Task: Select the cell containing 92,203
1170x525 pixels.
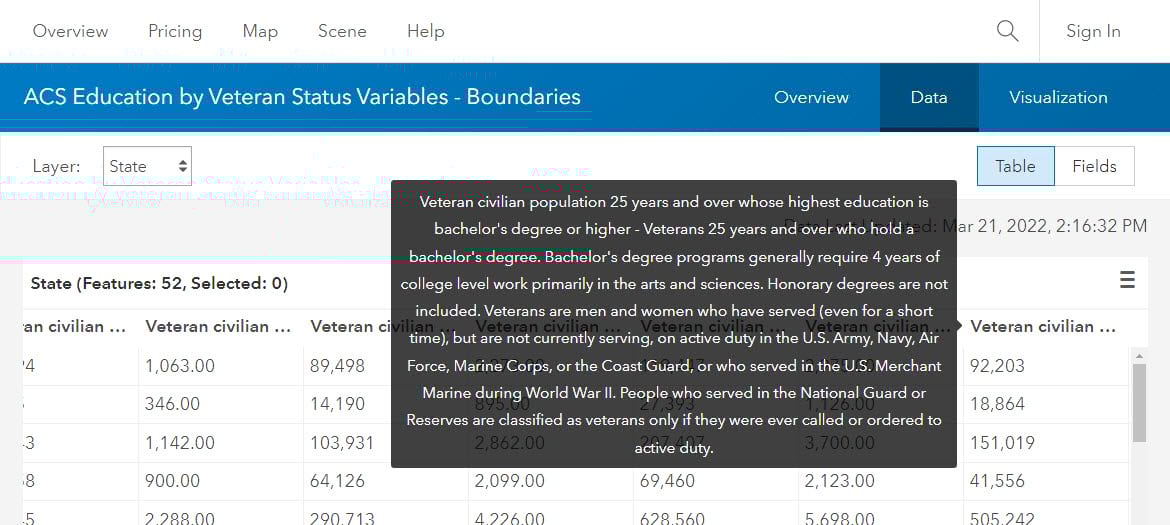Action: (x=997, y=366)
